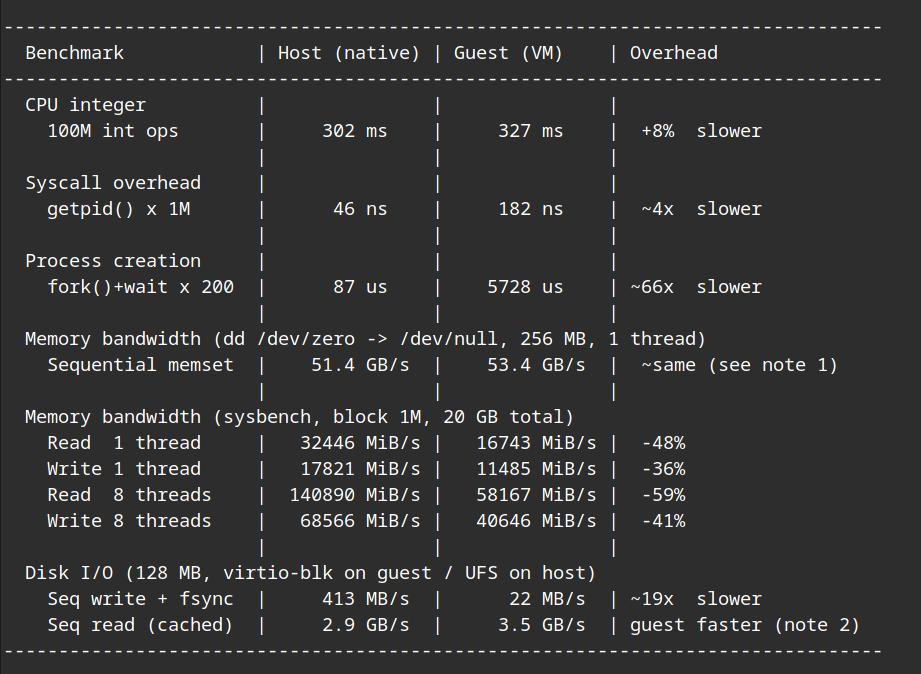The width and height of the screenshot is (921, 674).
Task: Select the '~same (see note 1)' text
Action: click(x=740, y=365)
